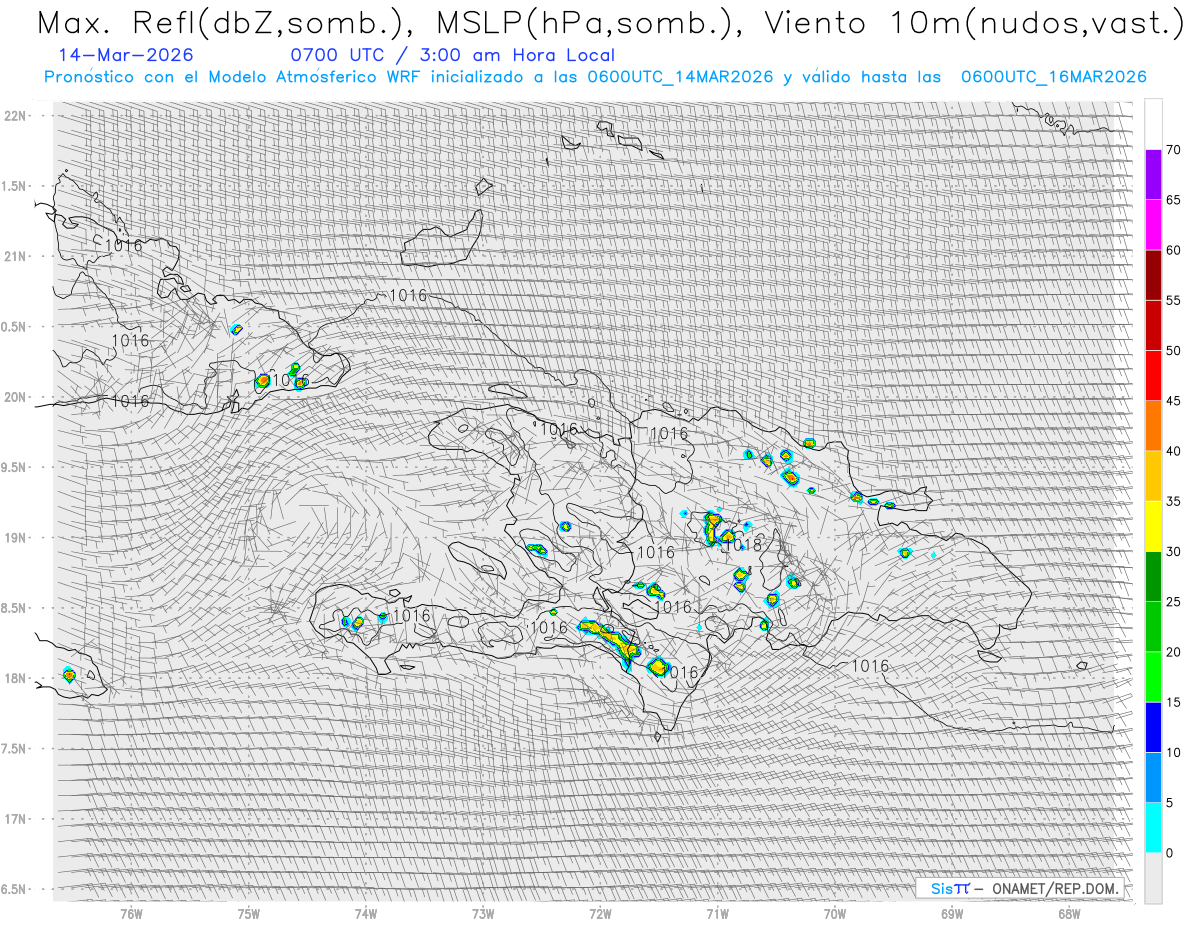Click the 76W longitude label
The height and width of the screenshot is (927, 1200).
coord(131,914)
